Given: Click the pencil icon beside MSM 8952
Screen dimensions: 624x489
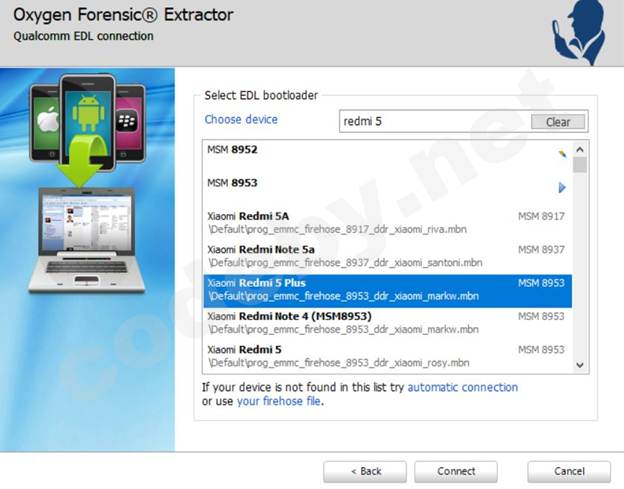Looking at the screenshot, I should (562, 154).
